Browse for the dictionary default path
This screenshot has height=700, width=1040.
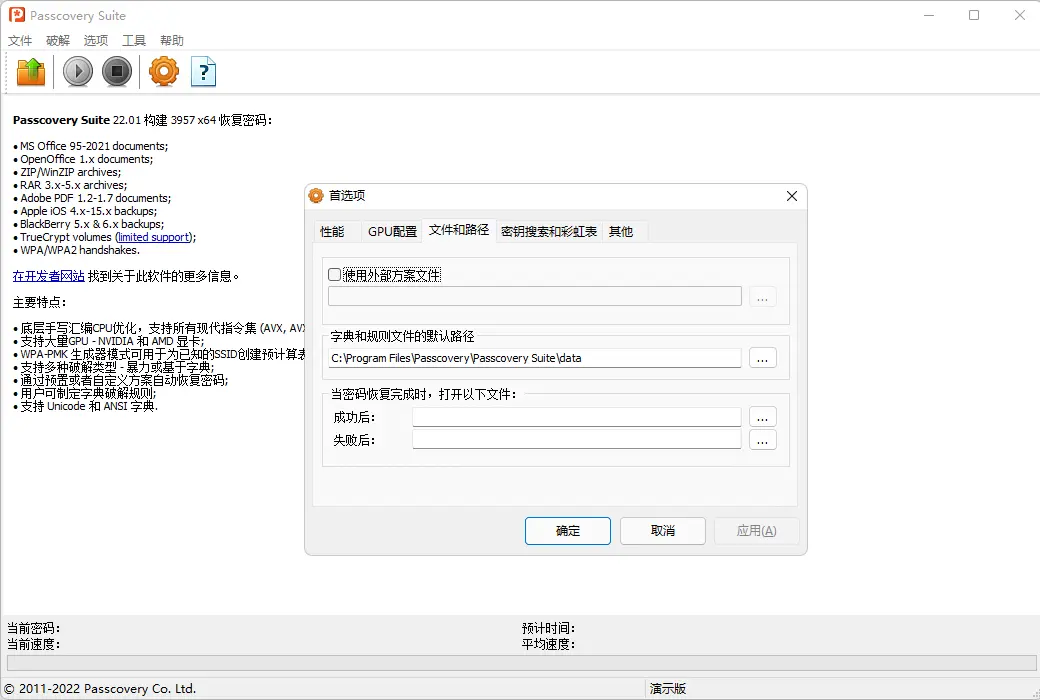point(763,358)
